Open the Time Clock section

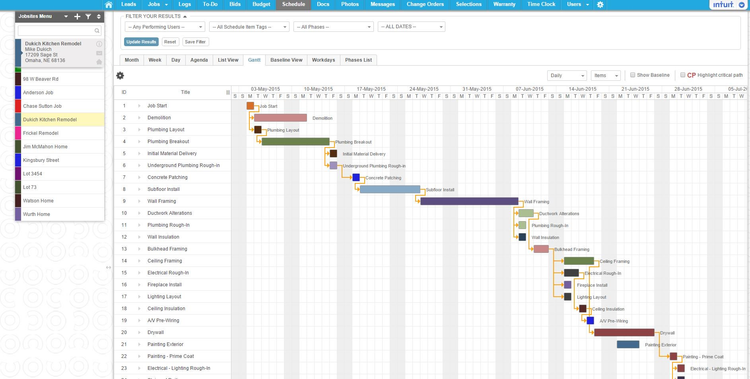541,5
